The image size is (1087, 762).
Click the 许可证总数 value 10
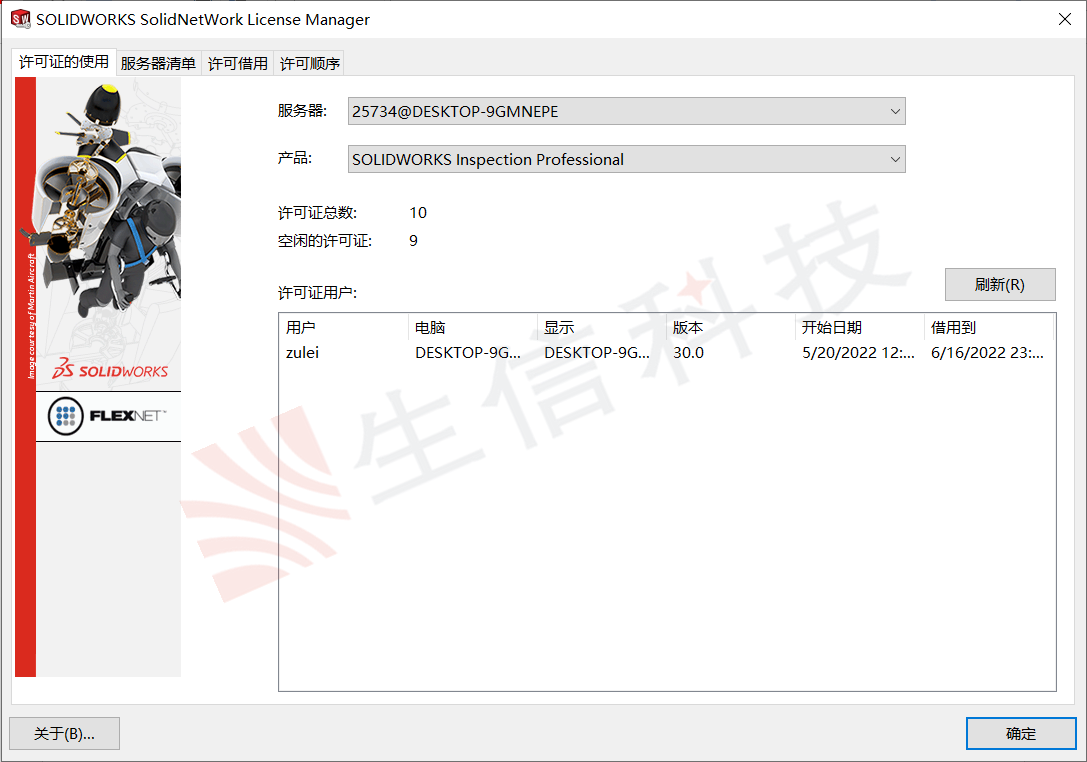click(x=418, y=213)
